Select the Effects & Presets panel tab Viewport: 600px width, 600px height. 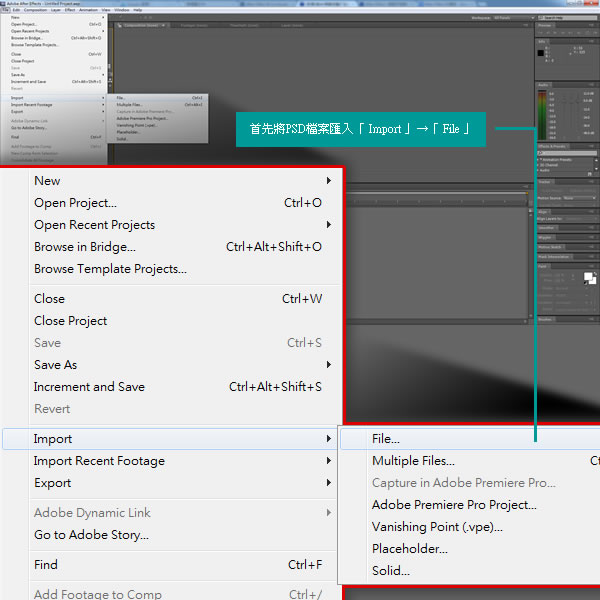click(553, 146)
